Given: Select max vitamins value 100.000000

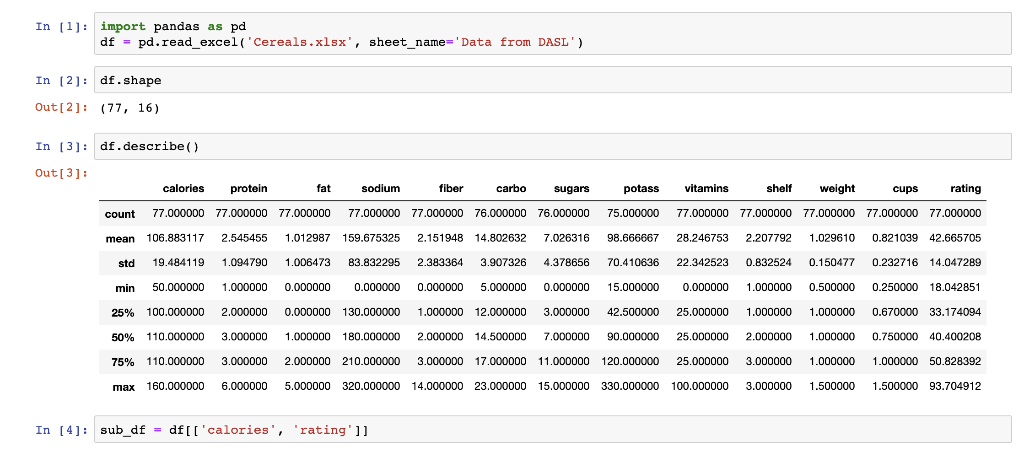Looking at the screenshot, I should point(699,386).
